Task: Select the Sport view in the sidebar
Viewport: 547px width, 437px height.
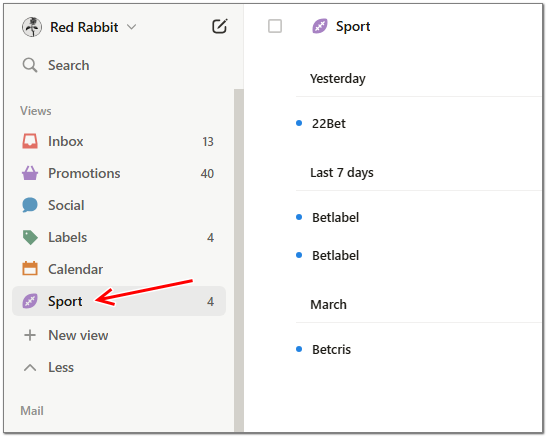Action: pyautogui.click(x=119, y=301)
